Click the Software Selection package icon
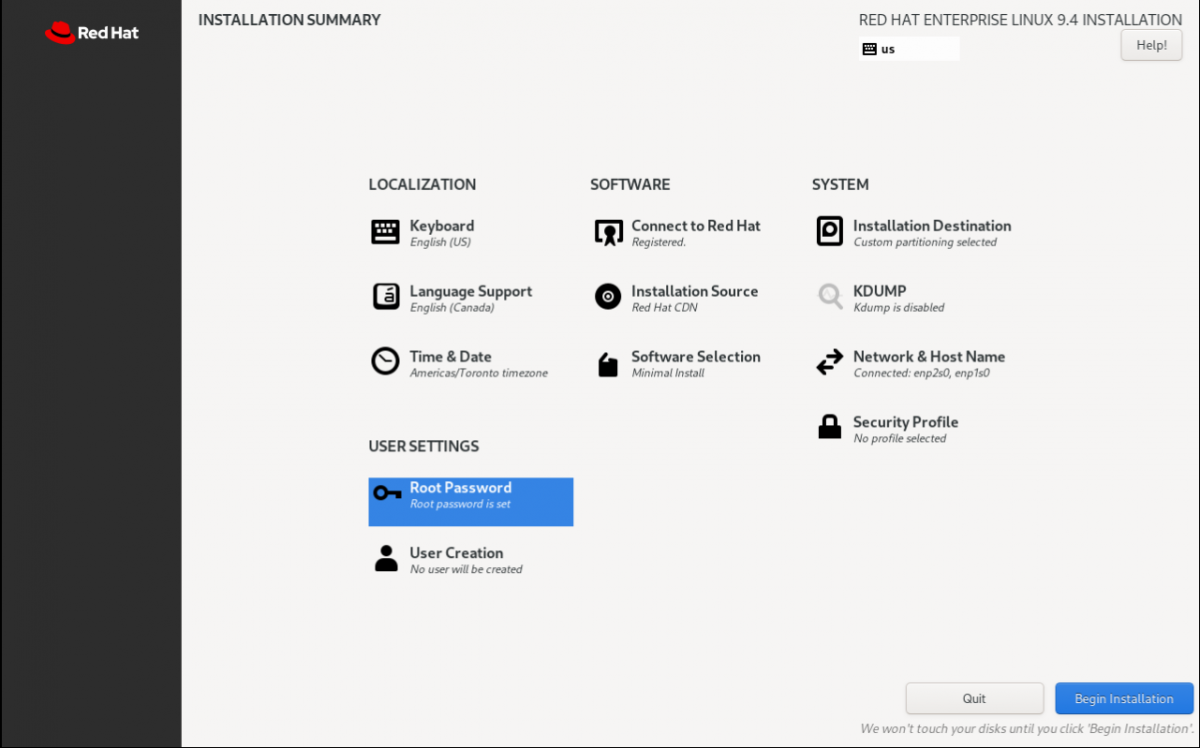This screenshot has width=1200, height=748. tap(608, 364)
